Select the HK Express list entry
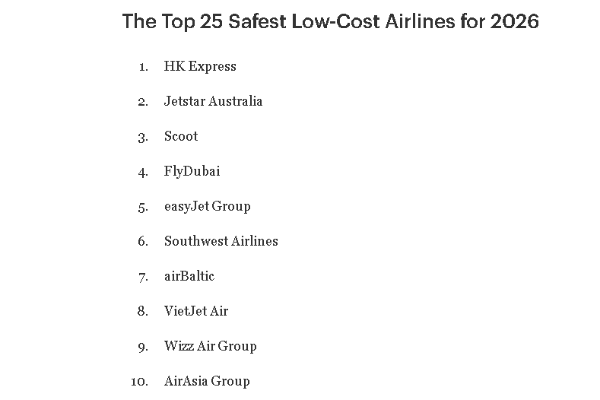The image size is (600, 400). point(200,67)
